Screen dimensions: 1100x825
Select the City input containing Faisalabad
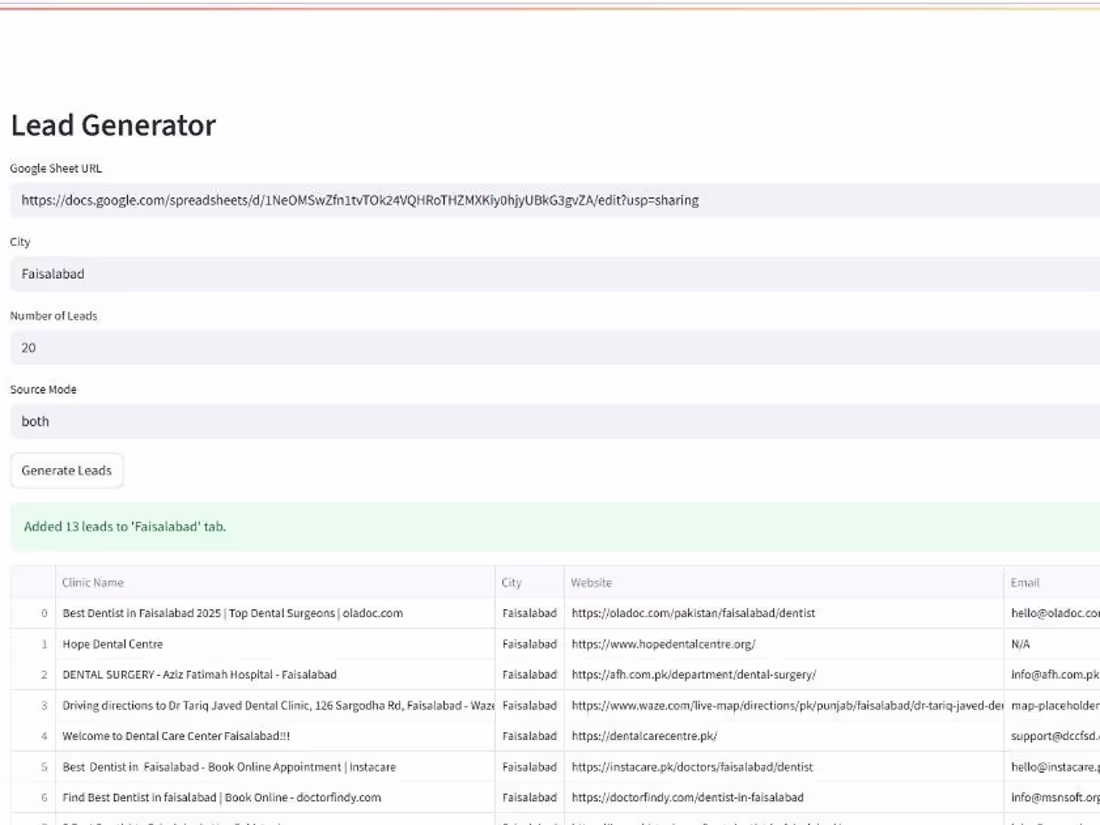click(555, 274)
